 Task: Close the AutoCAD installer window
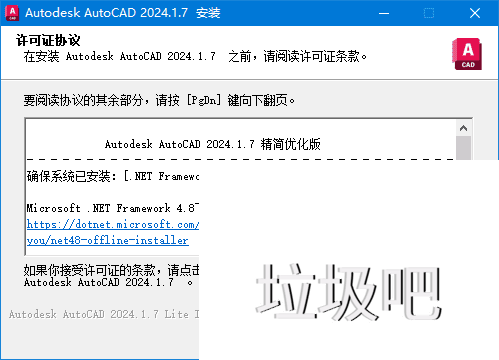click(475, 13)
